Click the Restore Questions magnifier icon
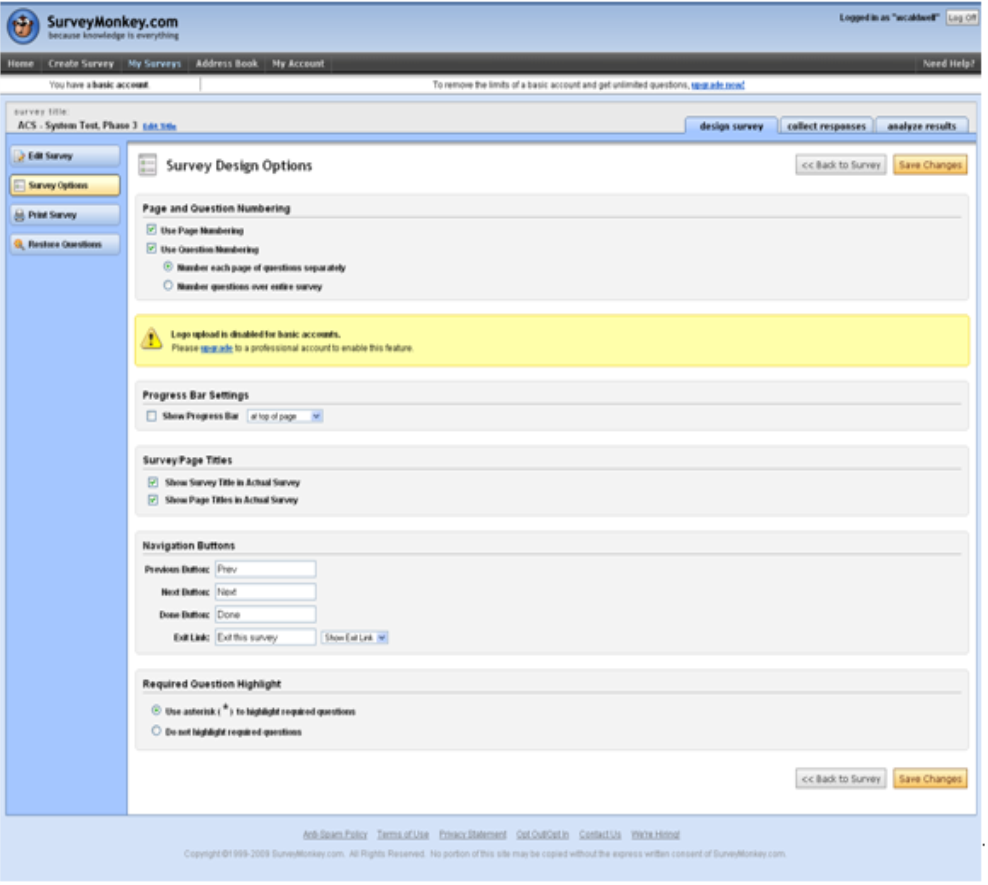Image resolution: width=988 pixels, height=885 pixels. [19, 245]
